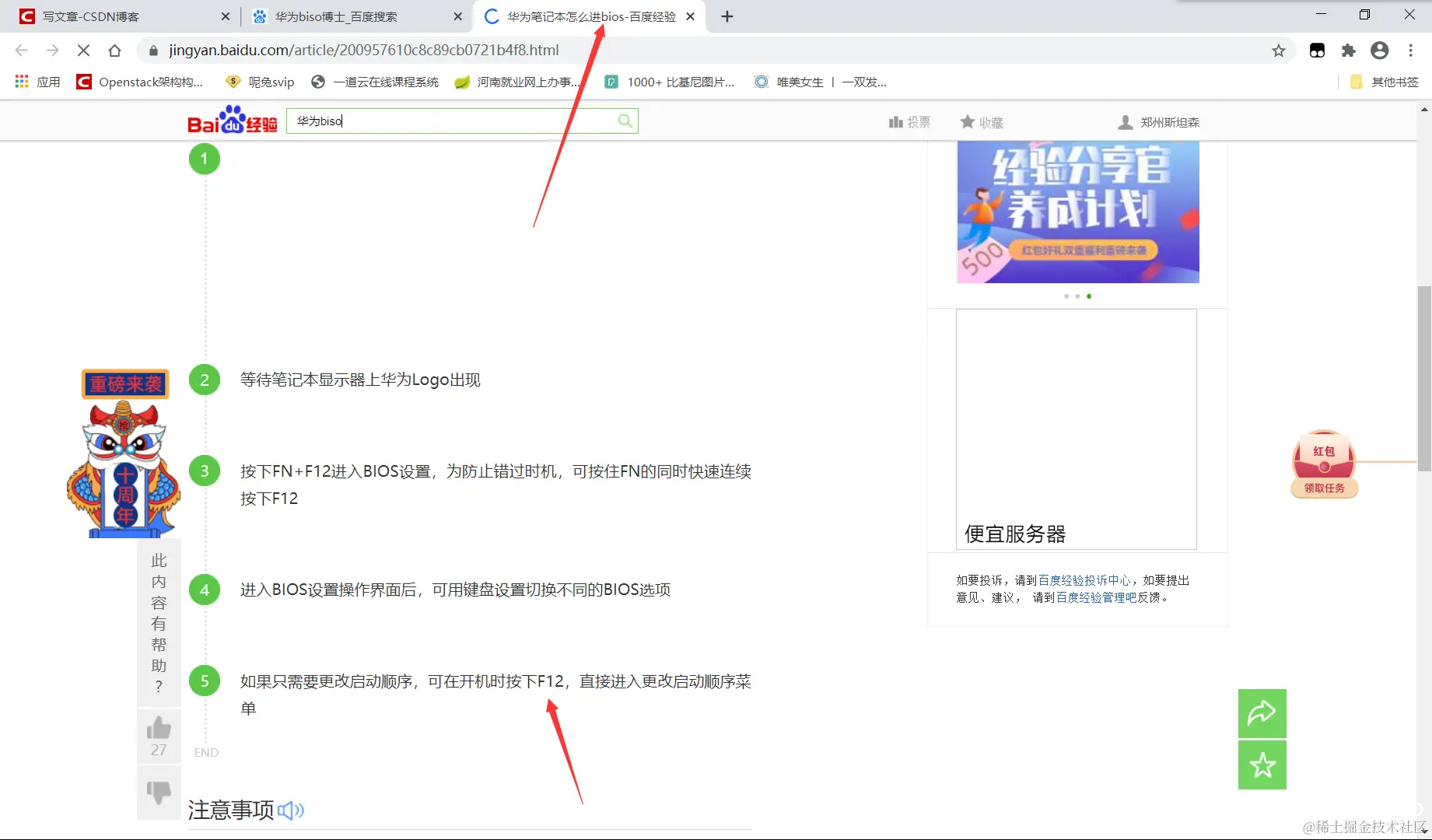1432x840 pixels.
Task: Open the 百度经验投诉中心 link
Action: point(1083,579)
